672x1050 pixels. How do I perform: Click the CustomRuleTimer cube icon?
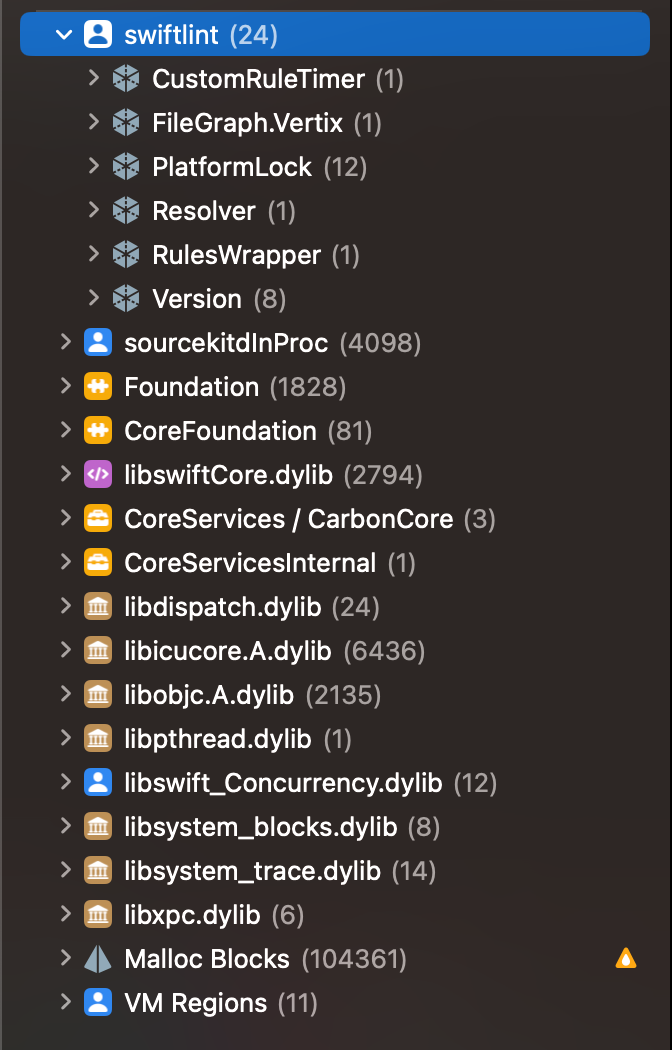click(126, 79)
